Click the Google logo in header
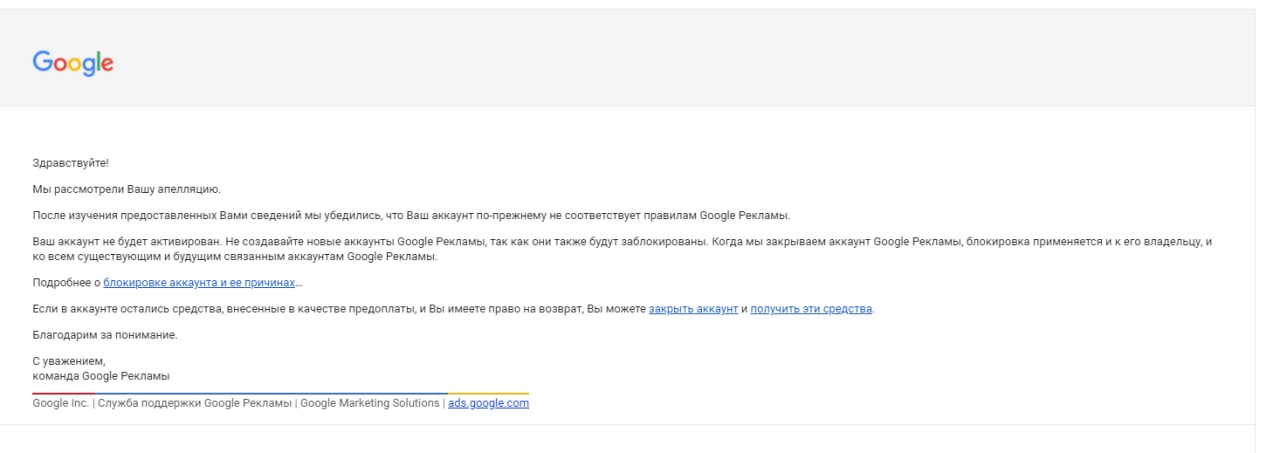Screen dimensions: 1280x453 click(x=73, y=62)
